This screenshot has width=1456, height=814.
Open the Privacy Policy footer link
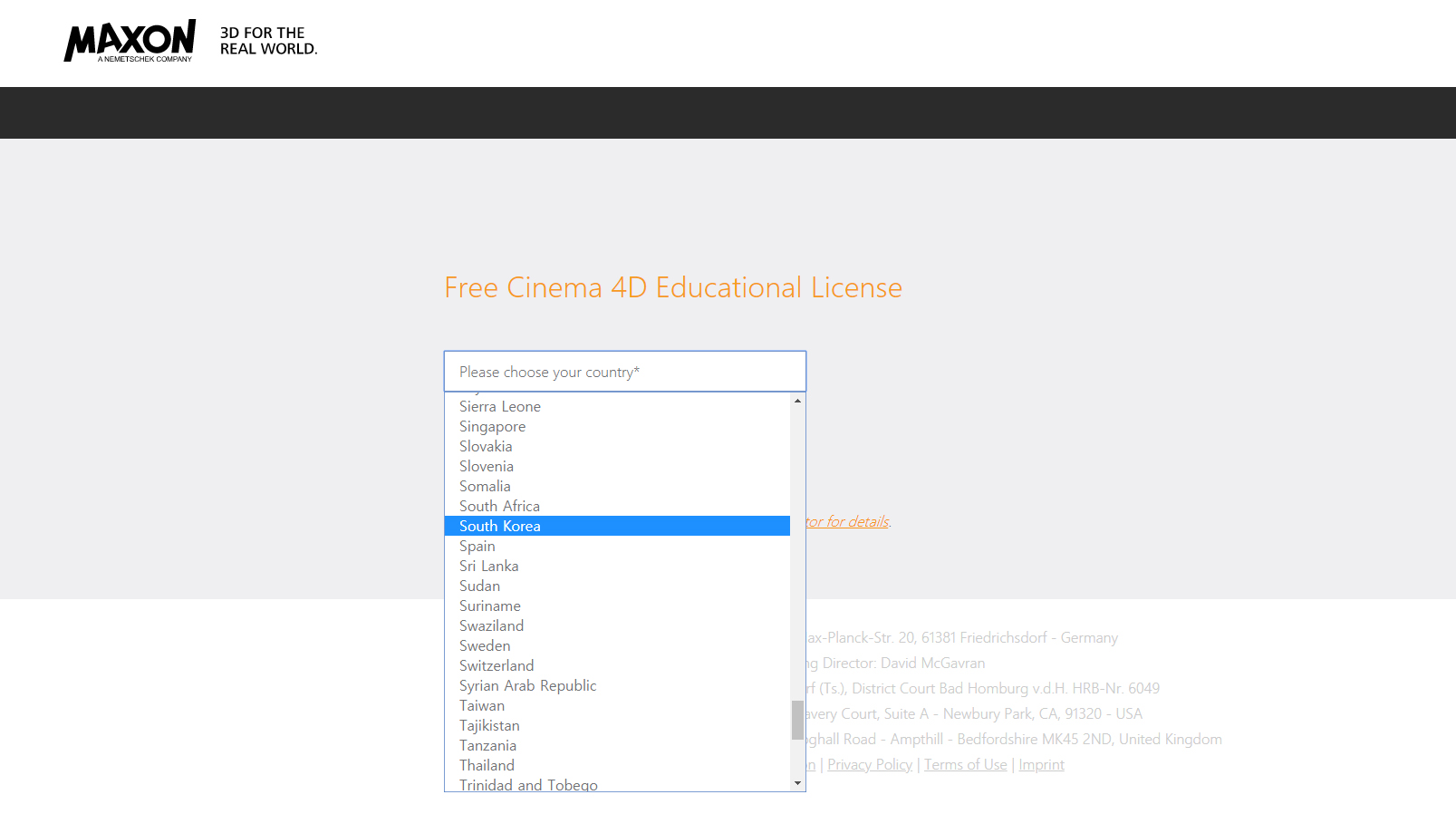(x=870, y=764)
